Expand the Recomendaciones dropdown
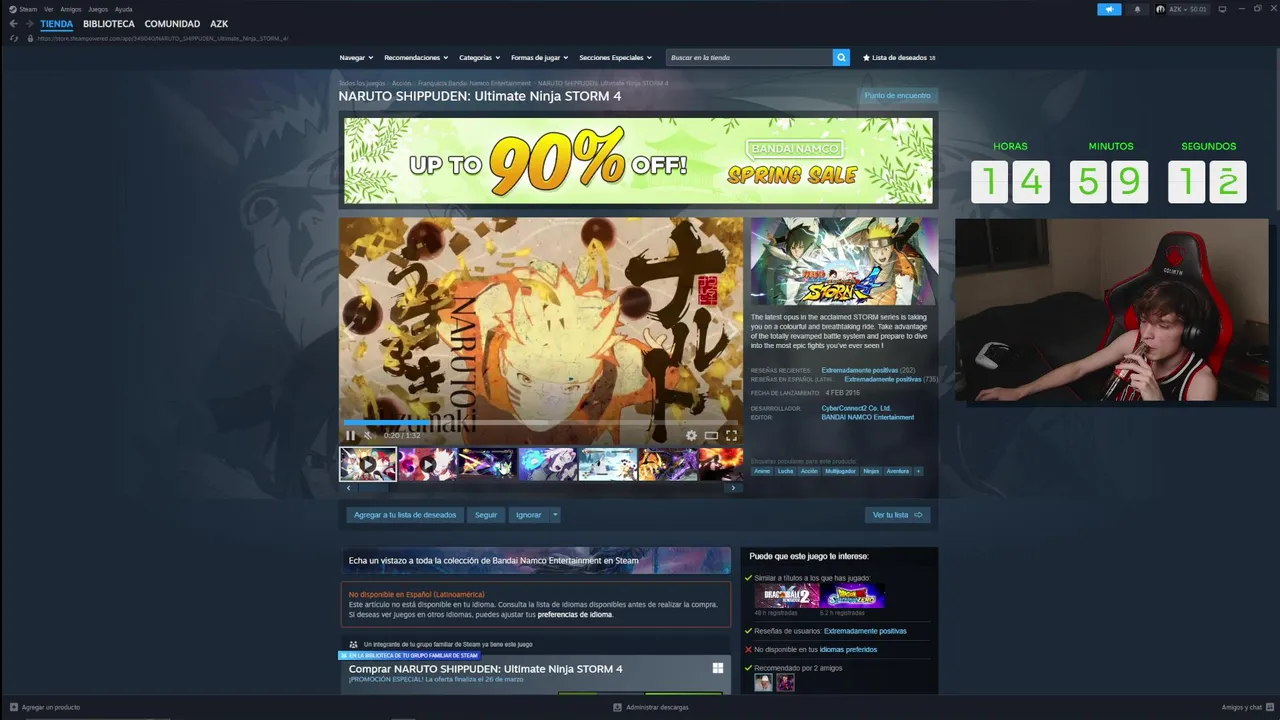Screen dimensions: 1280x720 coord(416,58)
